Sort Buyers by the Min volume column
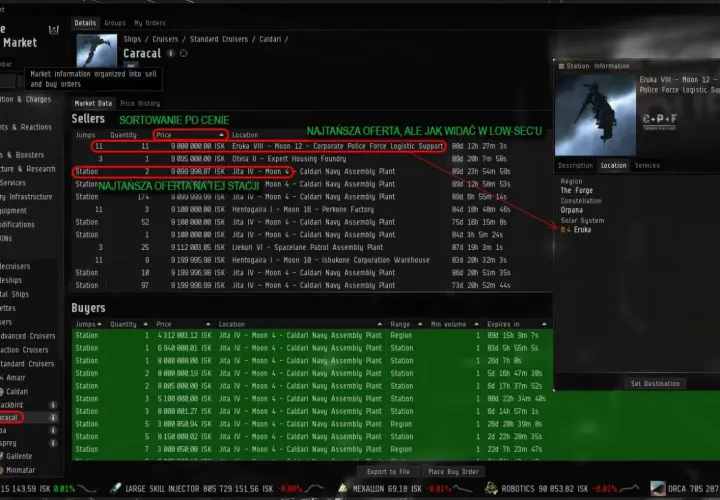The image size is (720, 500). [454, 324]
